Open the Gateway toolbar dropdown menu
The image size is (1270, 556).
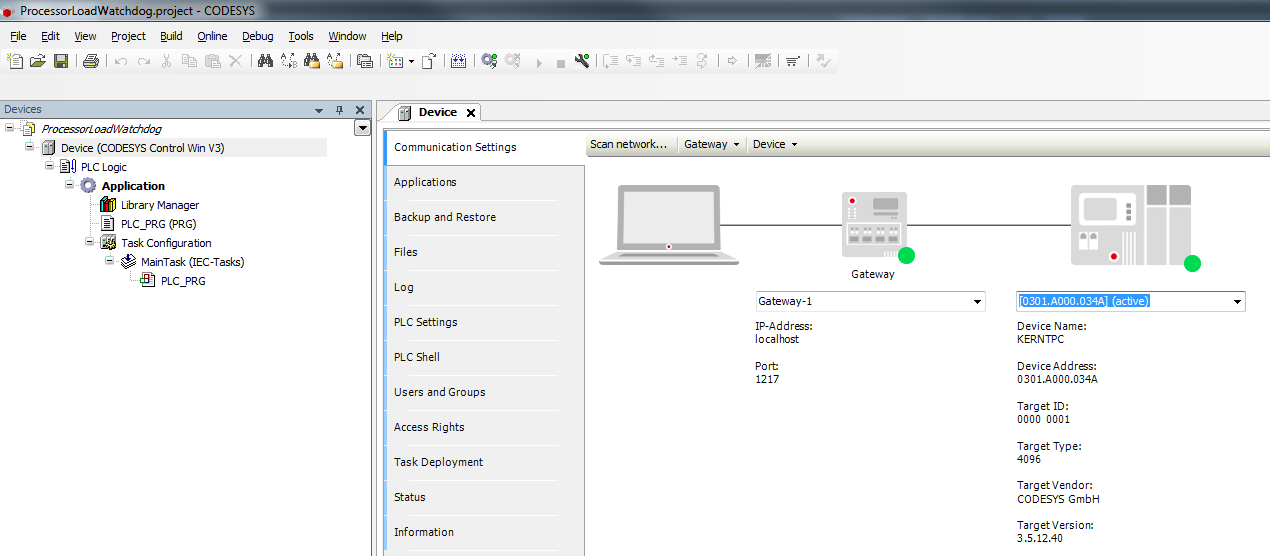[711, 144]
